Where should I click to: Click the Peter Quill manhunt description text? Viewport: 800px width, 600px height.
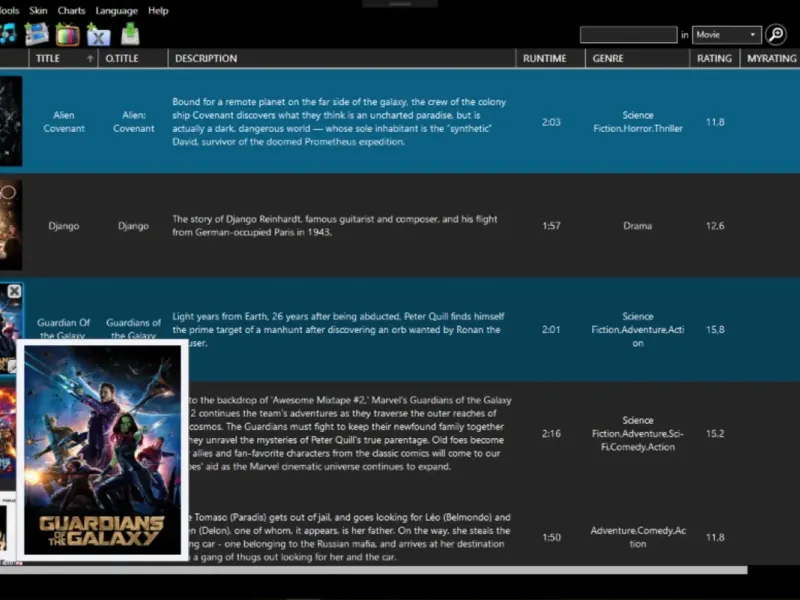point(338,329)
